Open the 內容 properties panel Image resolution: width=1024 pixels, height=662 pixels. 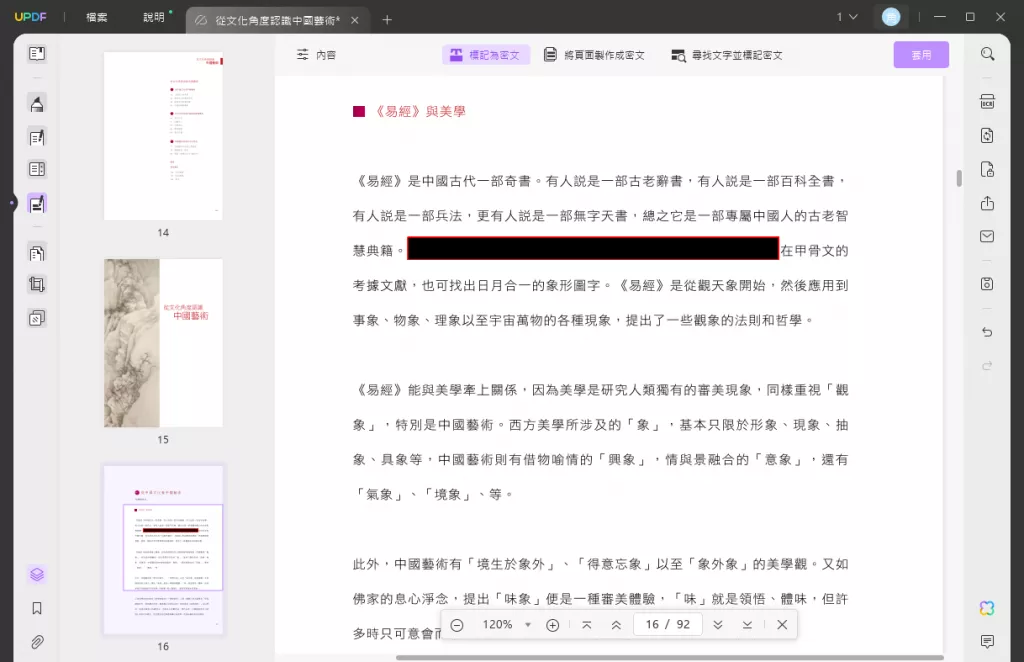[316, 55]
